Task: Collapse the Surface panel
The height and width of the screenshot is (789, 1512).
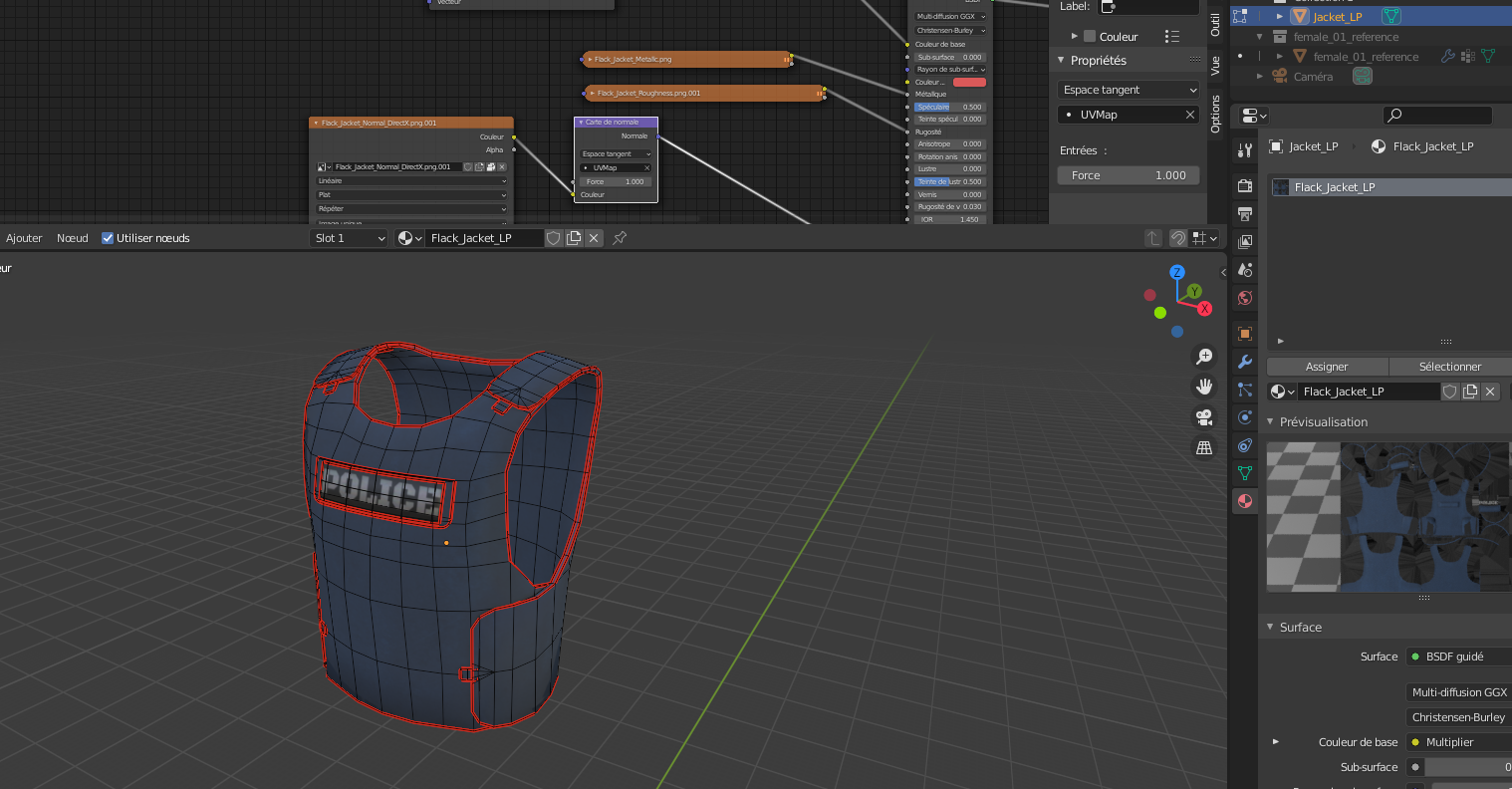Action: point(1271,628)
